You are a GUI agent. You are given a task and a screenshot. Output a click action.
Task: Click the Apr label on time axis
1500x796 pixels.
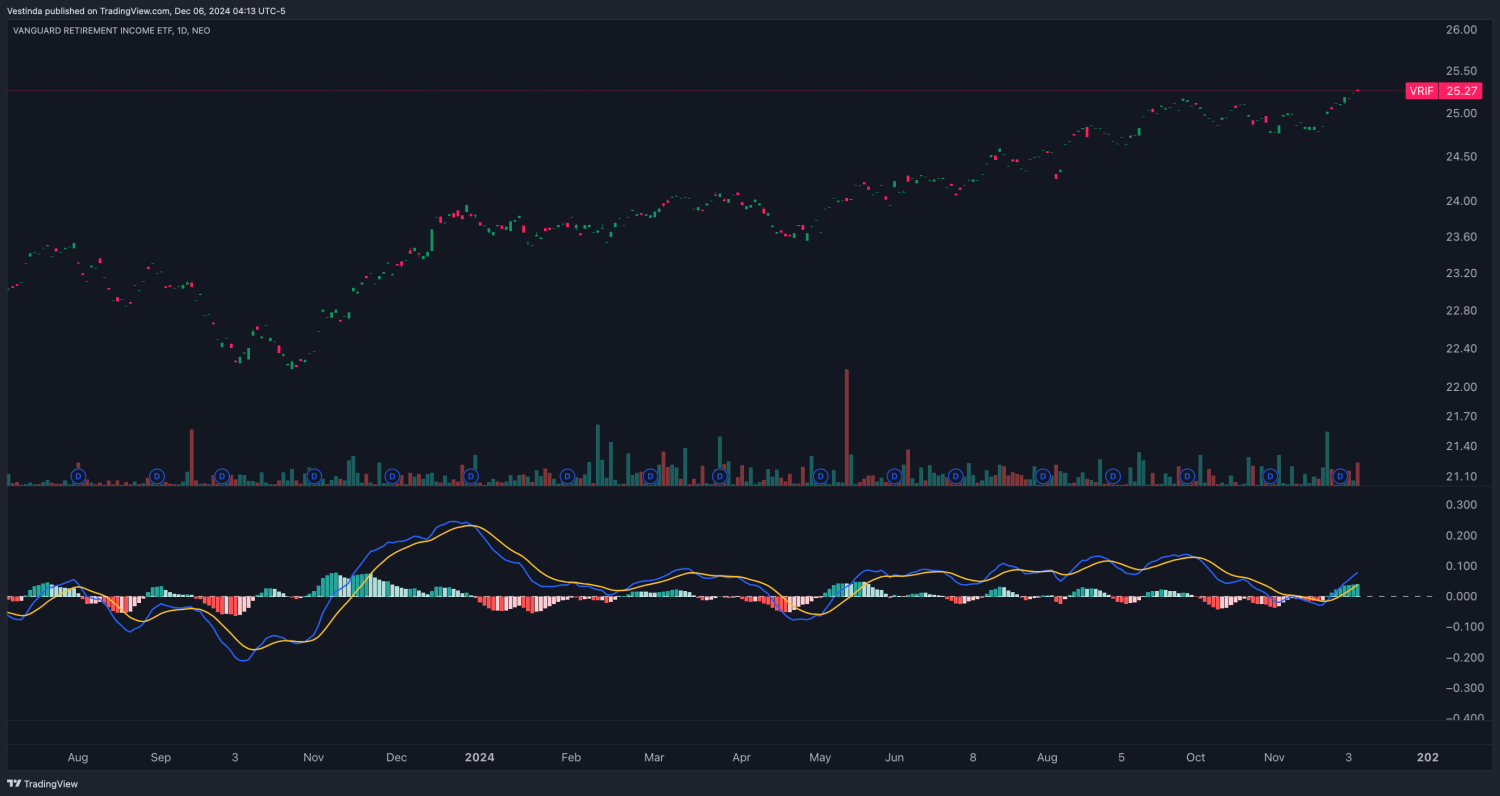click(741, 758)
